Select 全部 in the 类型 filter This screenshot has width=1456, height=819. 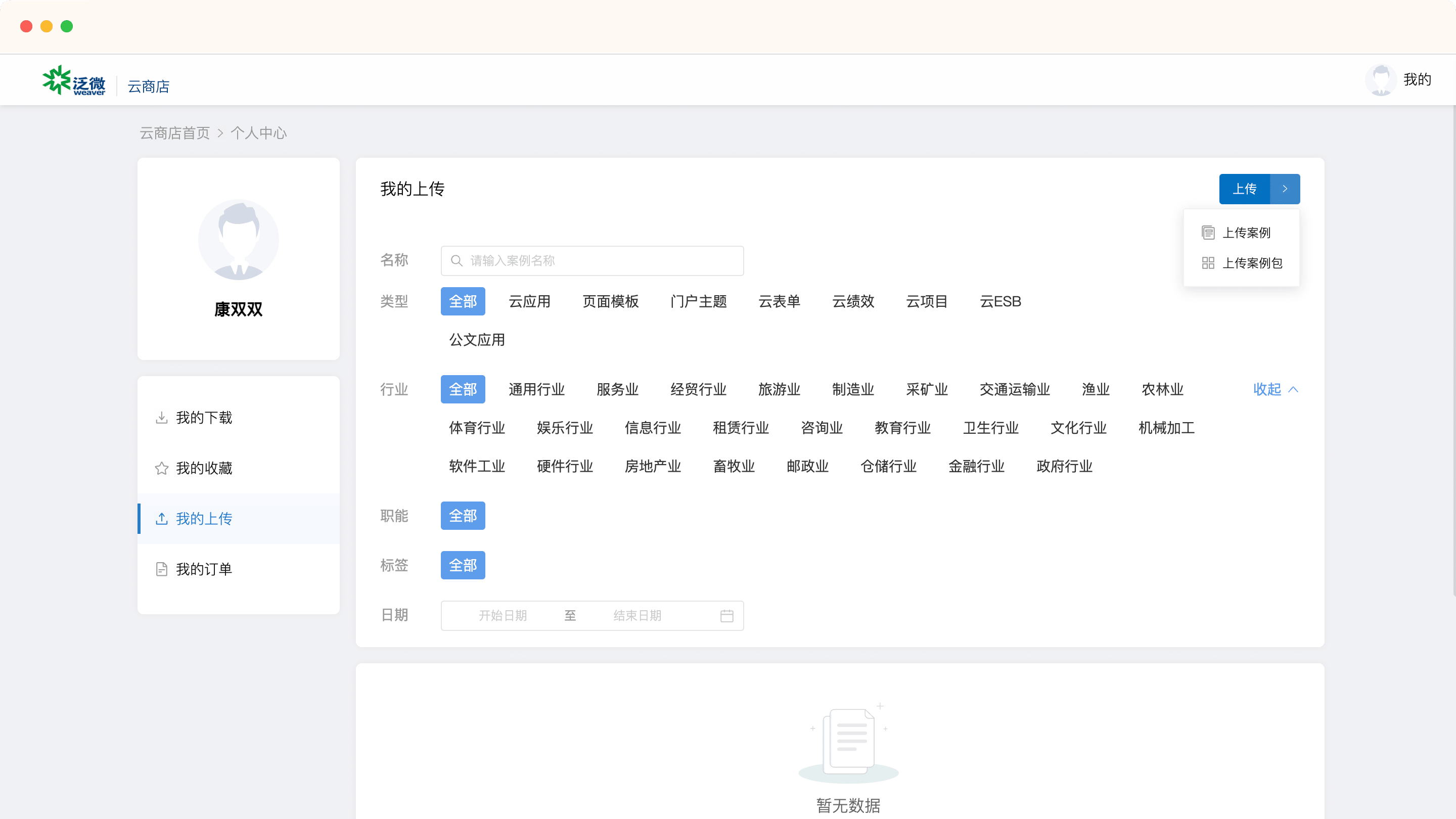(463, 301)
